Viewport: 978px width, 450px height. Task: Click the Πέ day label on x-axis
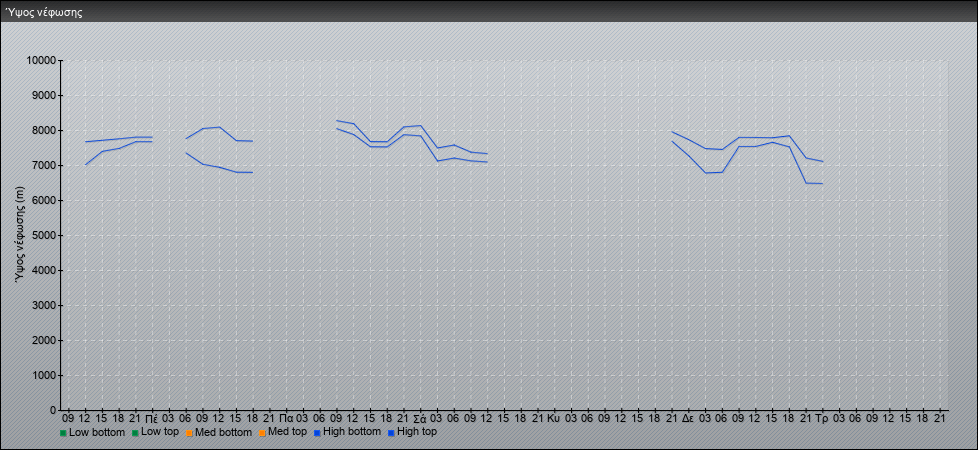coord(152,419)
